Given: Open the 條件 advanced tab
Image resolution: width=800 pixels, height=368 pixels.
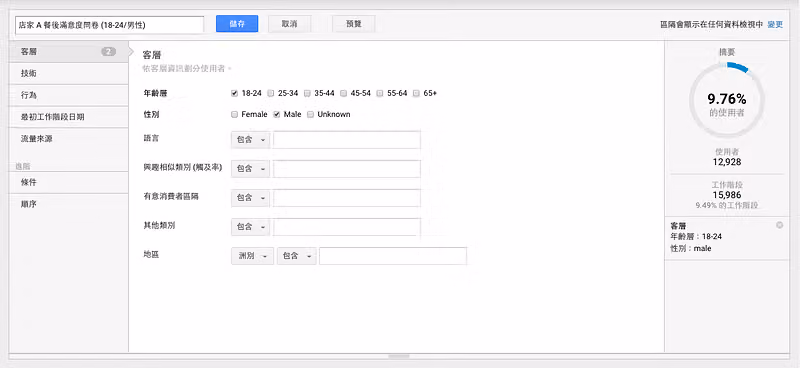Looking at the screenshot, I should coord(68,182).
